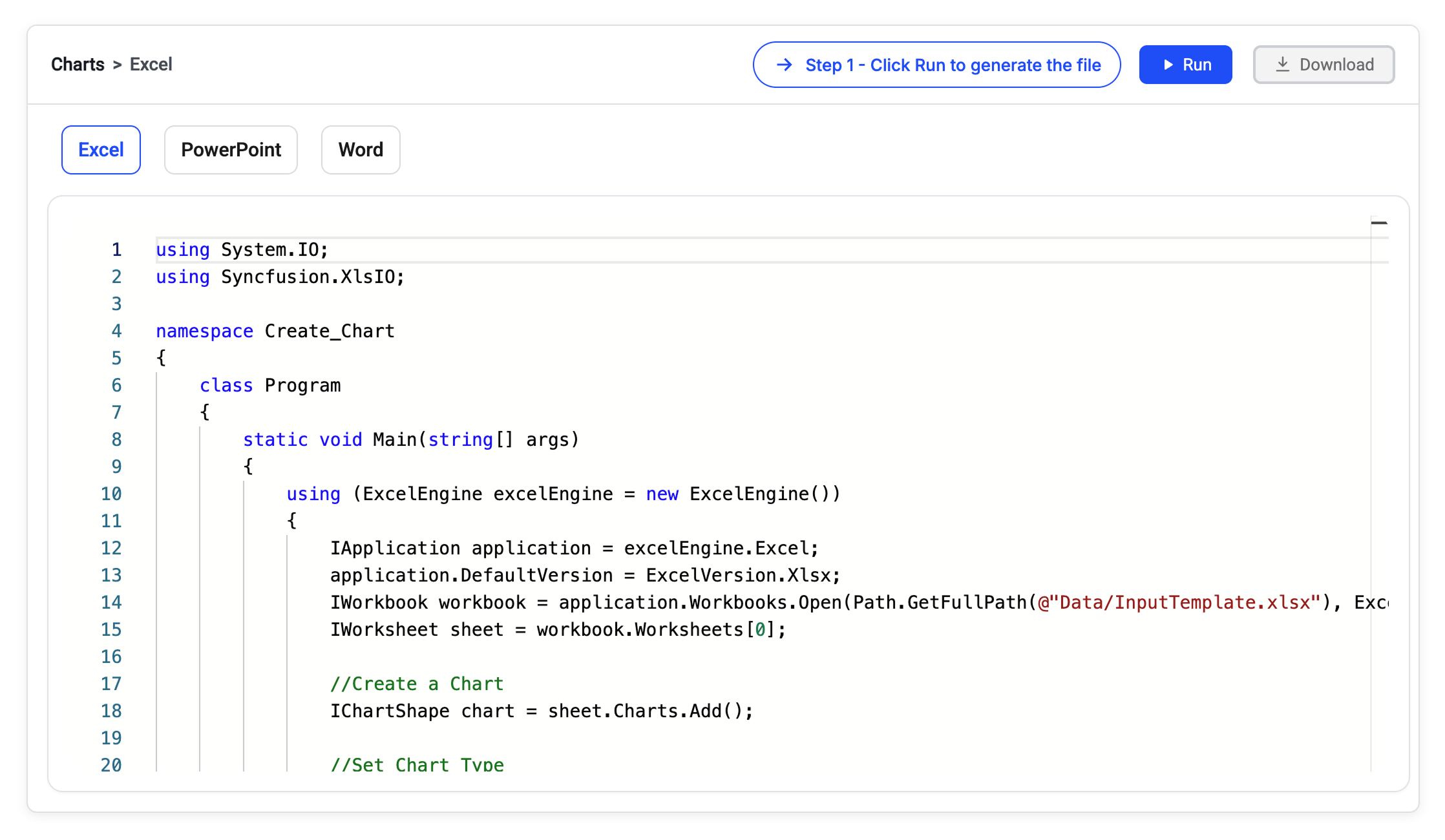Click the Download button
The width and height of the screenshot is (1445, 840).
click(1324, 65)
